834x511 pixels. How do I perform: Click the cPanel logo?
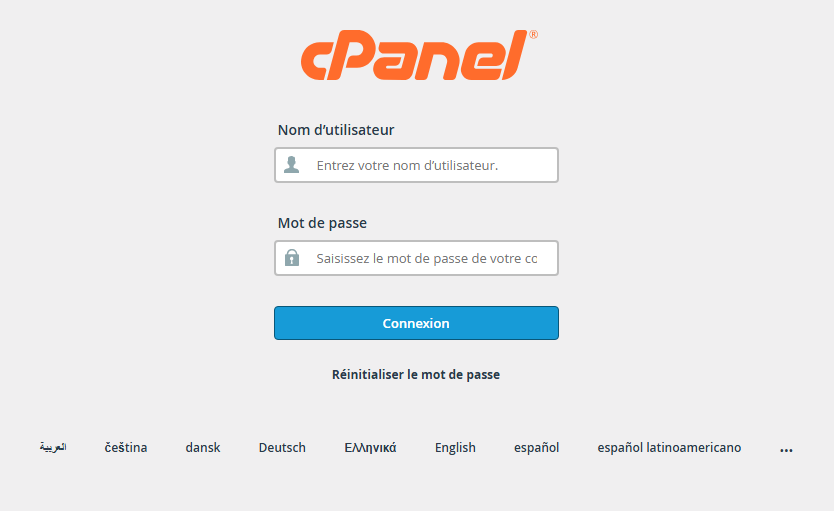point(415,56)
